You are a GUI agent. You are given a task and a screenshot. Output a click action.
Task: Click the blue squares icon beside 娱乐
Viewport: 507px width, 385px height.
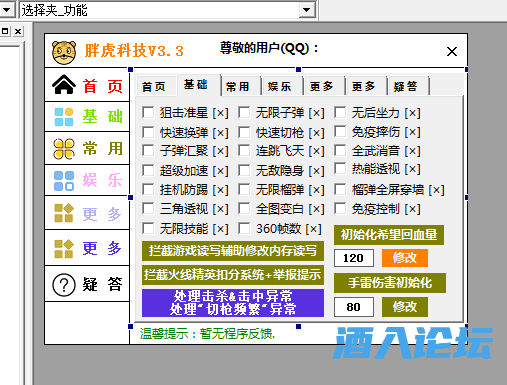coord(64,181)
